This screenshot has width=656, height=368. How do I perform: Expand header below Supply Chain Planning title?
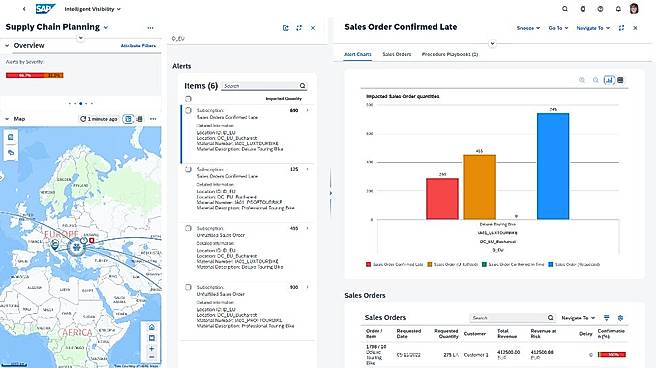[81, 38]
